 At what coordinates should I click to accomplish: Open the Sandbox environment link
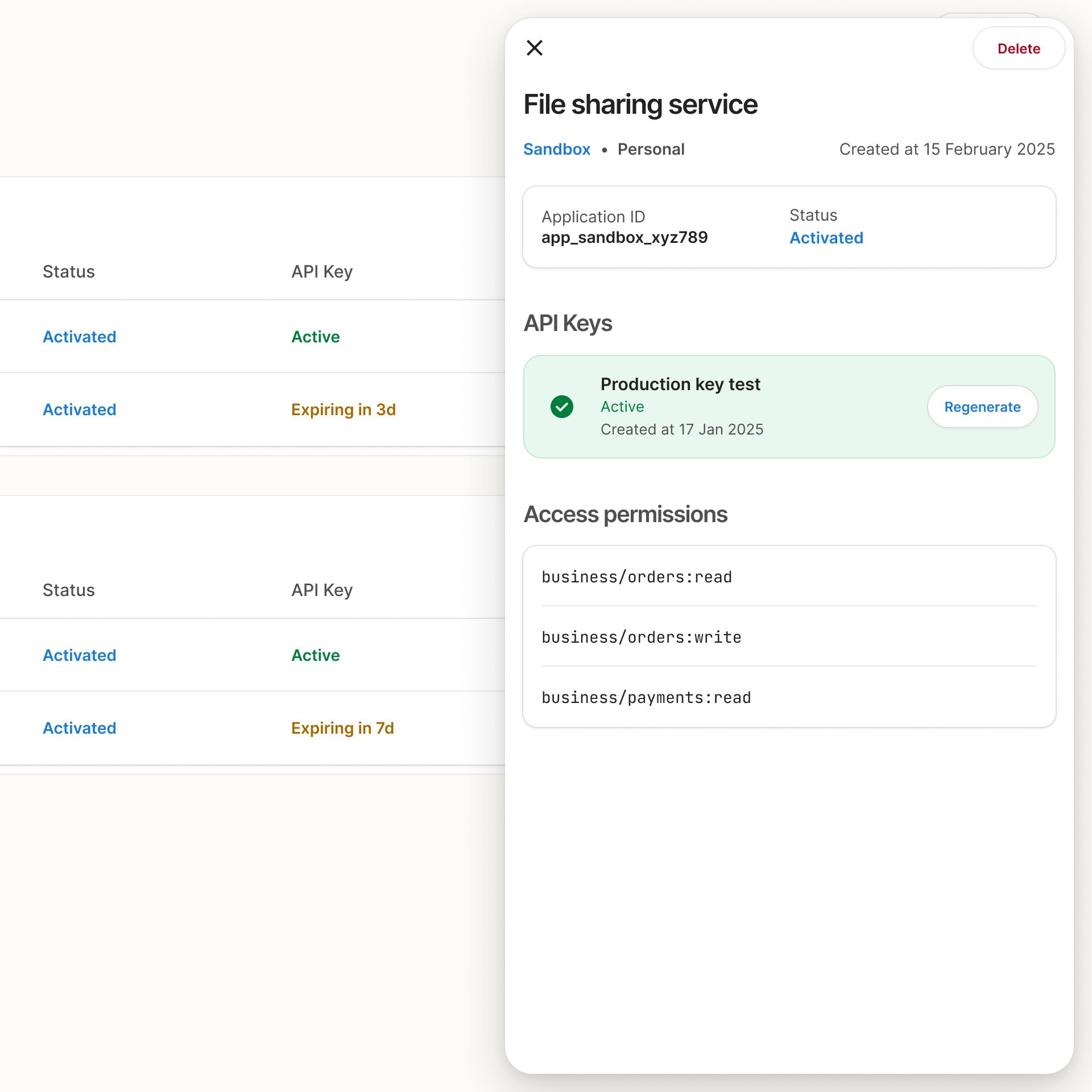pyautogui.click(x=557, y=149)
